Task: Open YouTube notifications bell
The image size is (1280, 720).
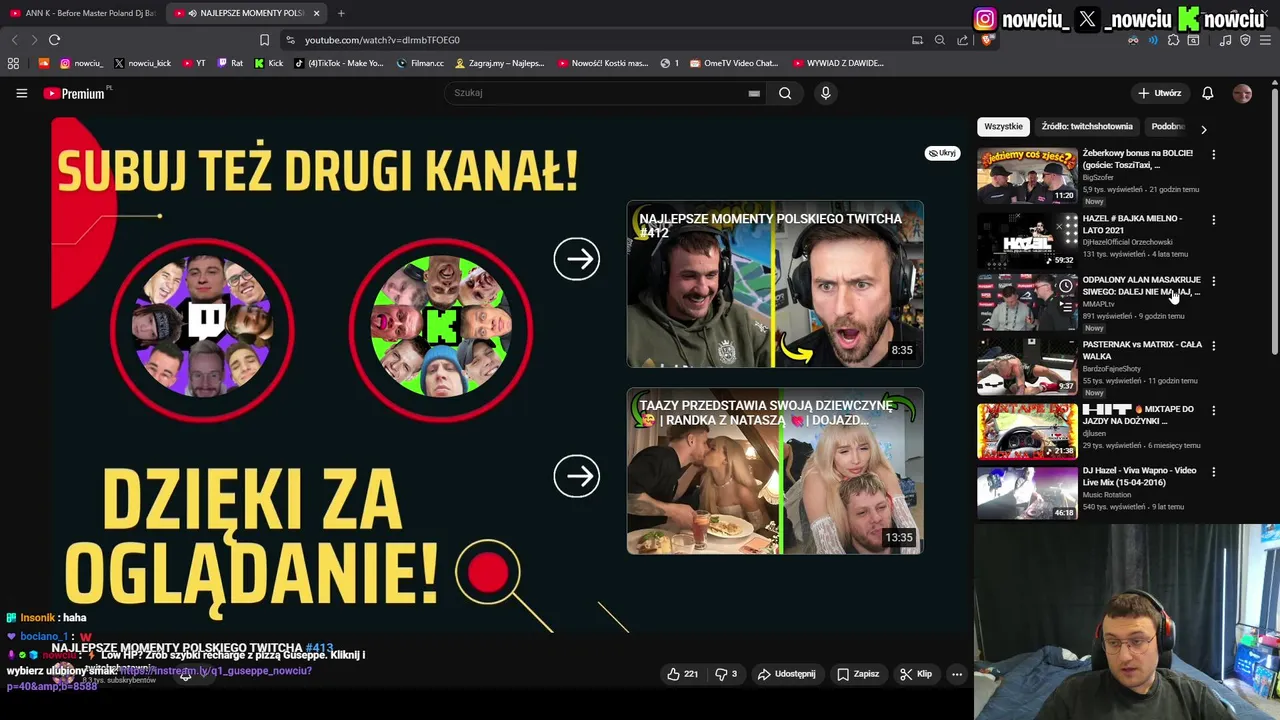Action: pyautogui.click(x=1207, y=93)
